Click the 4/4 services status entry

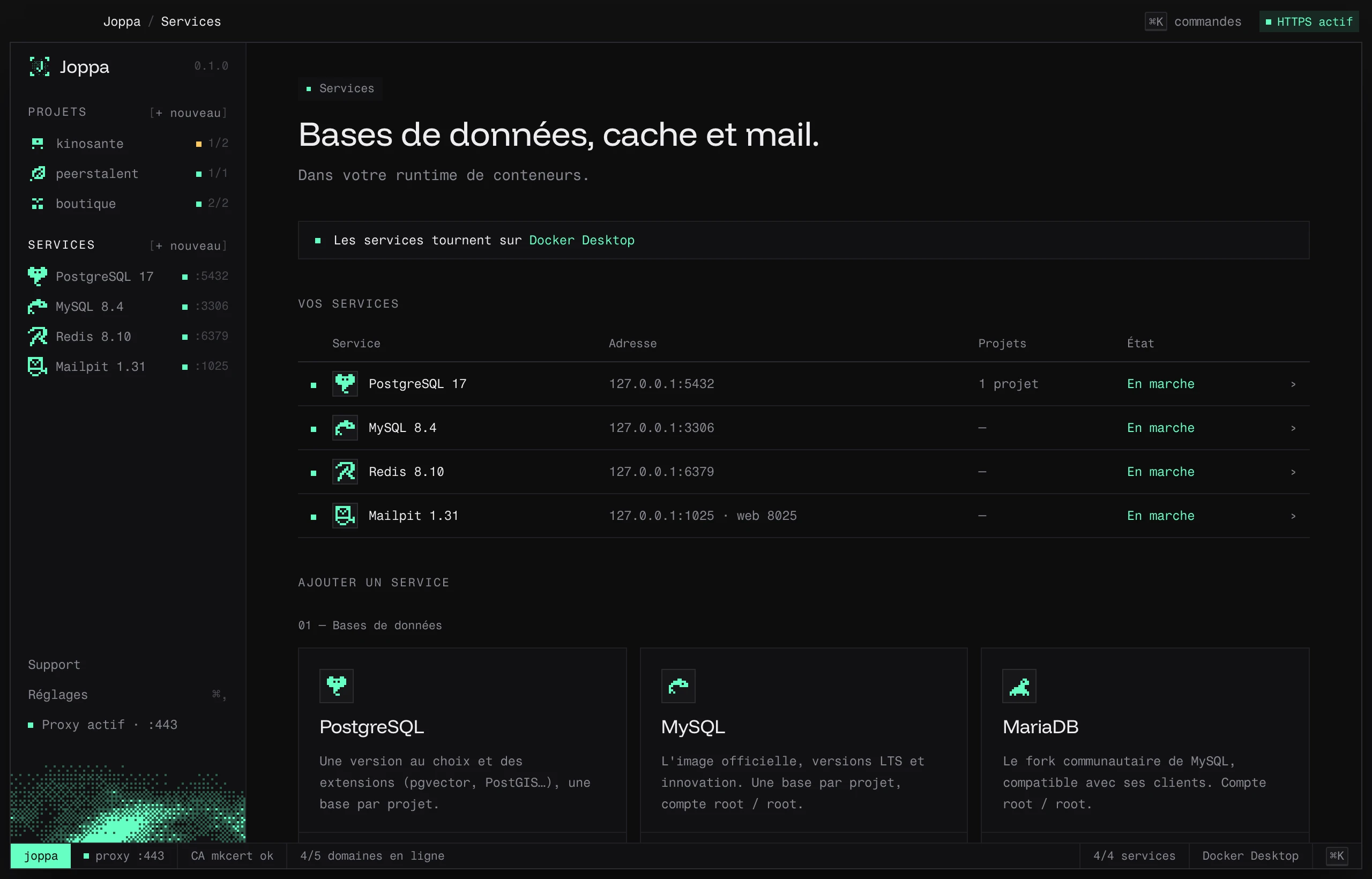coord(1134,855)
